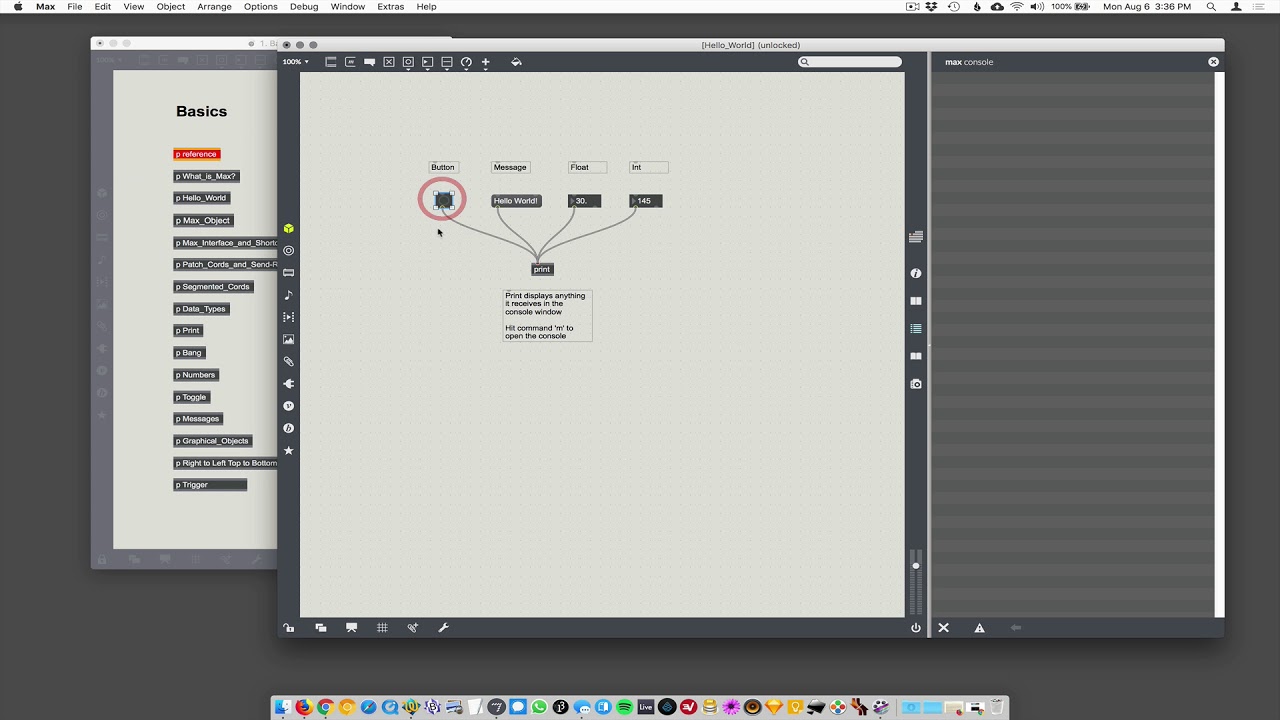Click the float number box showing 30.
The height and width of the screenshot is (720, 1280).
(584, 201)
